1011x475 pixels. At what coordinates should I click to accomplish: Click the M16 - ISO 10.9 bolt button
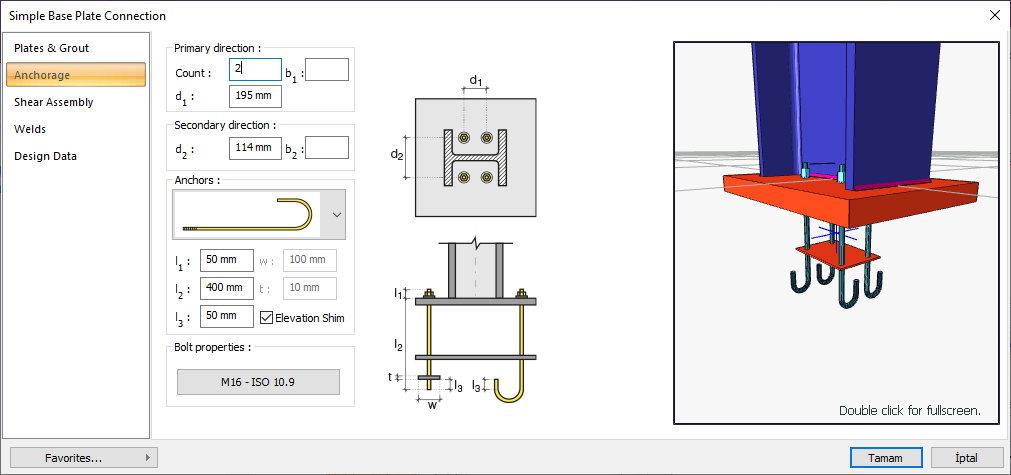(x=258, y=382)
